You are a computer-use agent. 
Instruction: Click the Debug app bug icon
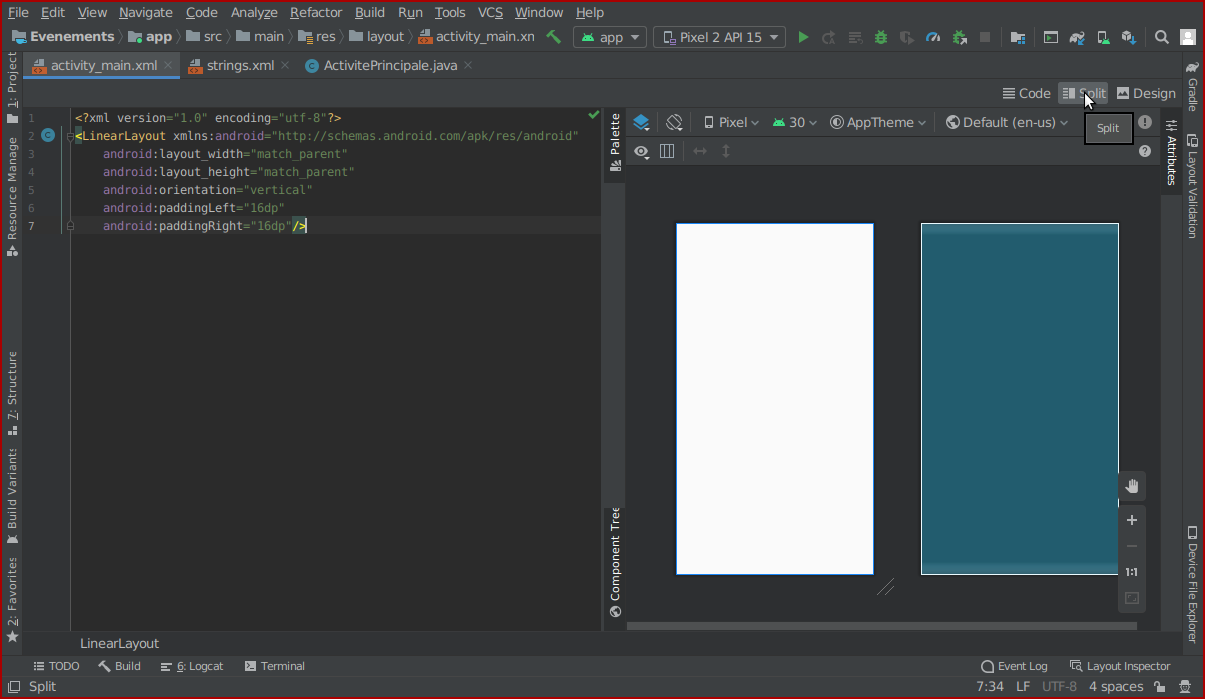tap(880, 37)
